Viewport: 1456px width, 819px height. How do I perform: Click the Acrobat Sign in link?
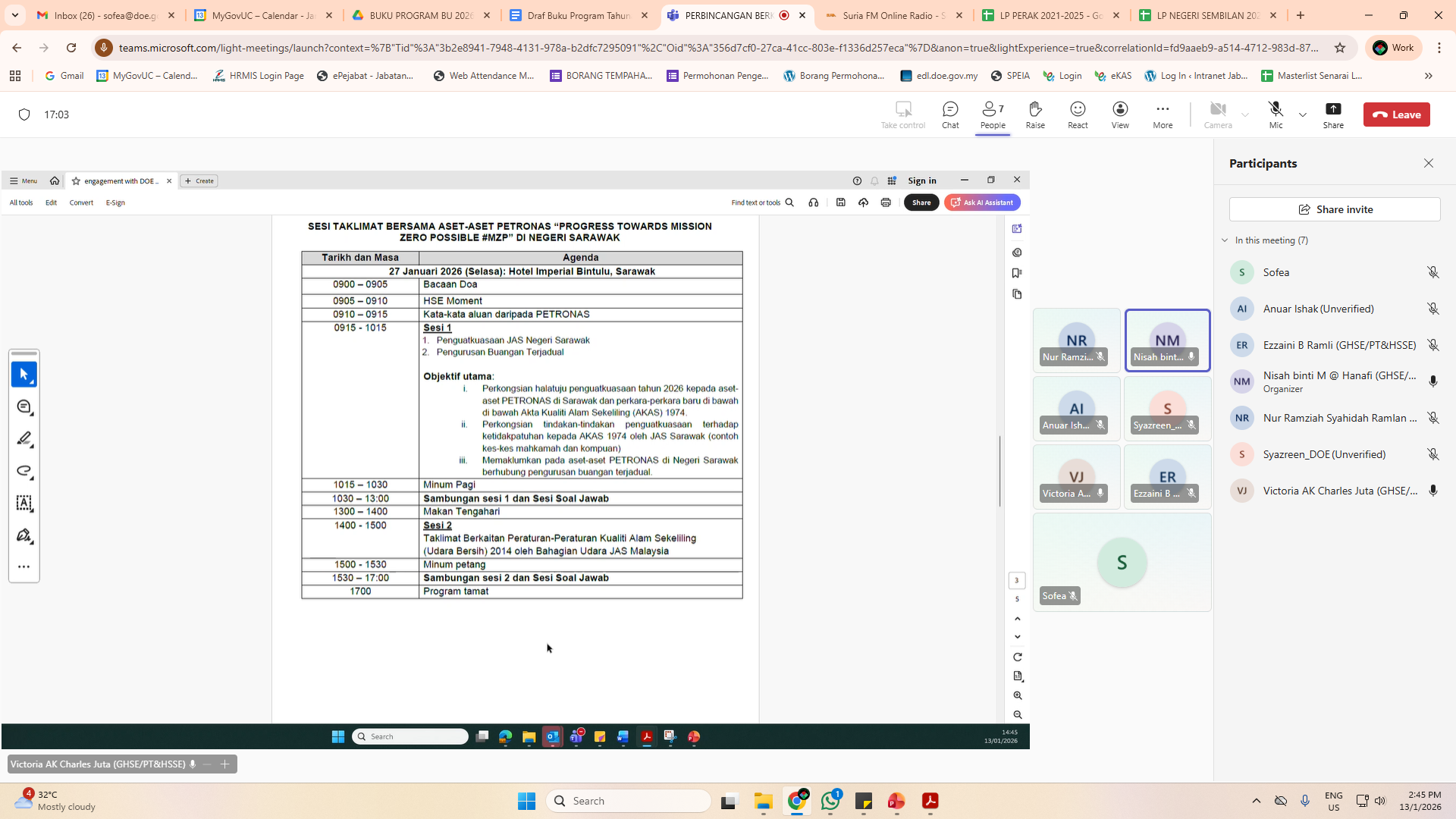[922, 180]
